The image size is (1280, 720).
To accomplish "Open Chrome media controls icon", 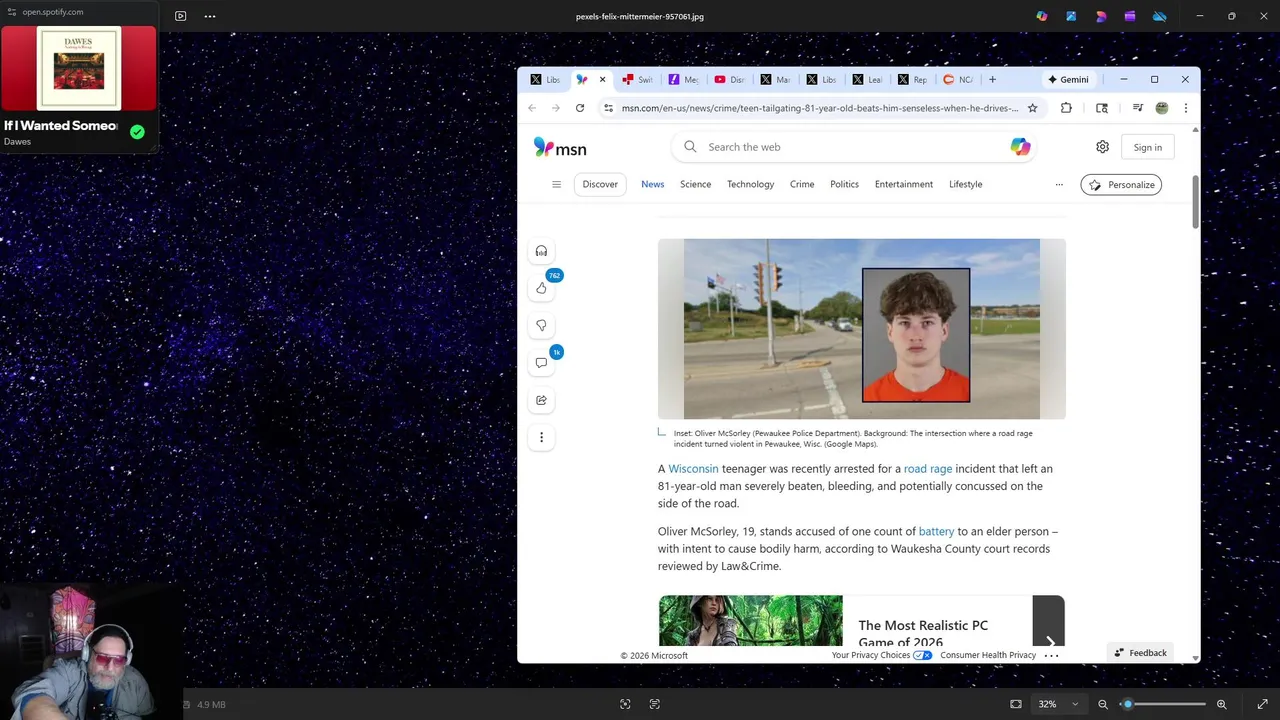I will (1138, 108).
